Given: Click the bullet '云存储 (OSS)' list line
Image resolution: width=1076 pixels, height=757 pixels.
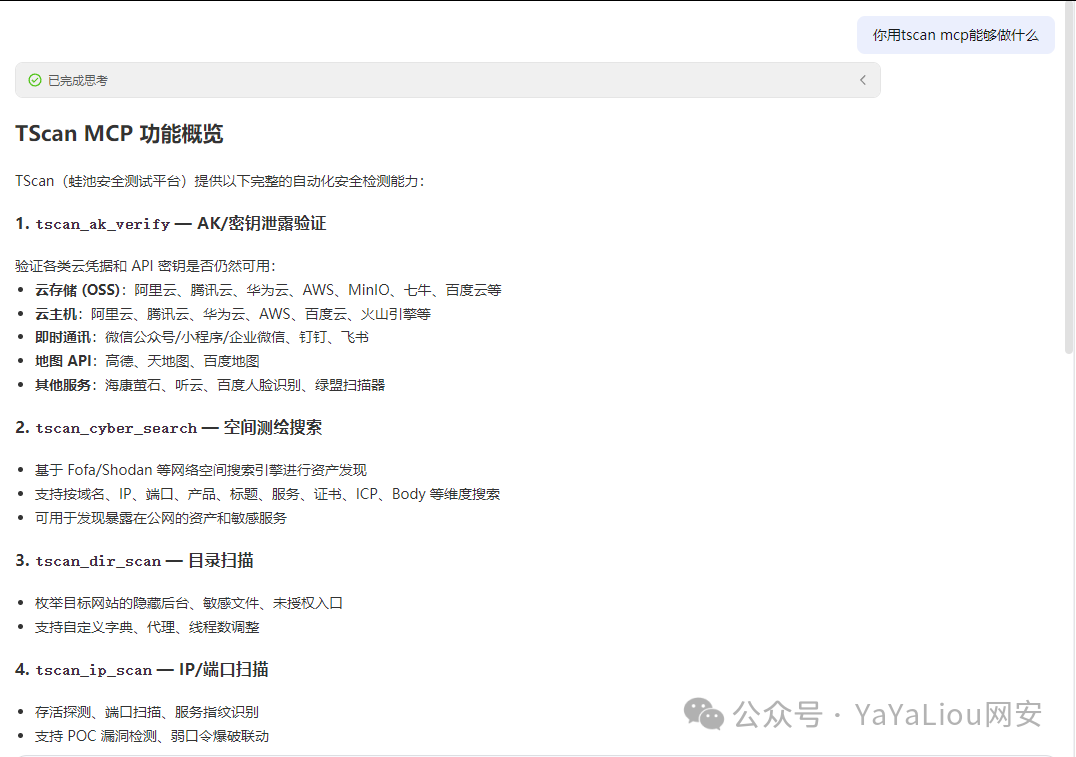Looking at the screenshot, I should point(268,290).
